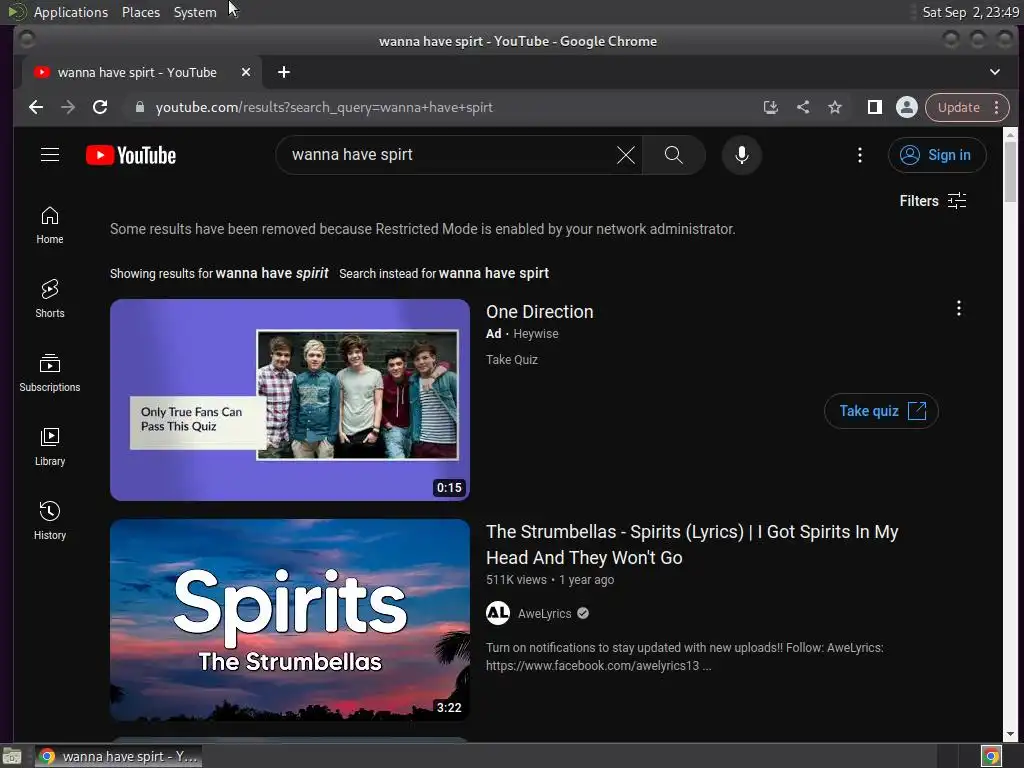The image size is (1024, 768).
Task: Search instead for wanna have spirt
Action: (494, 273)
